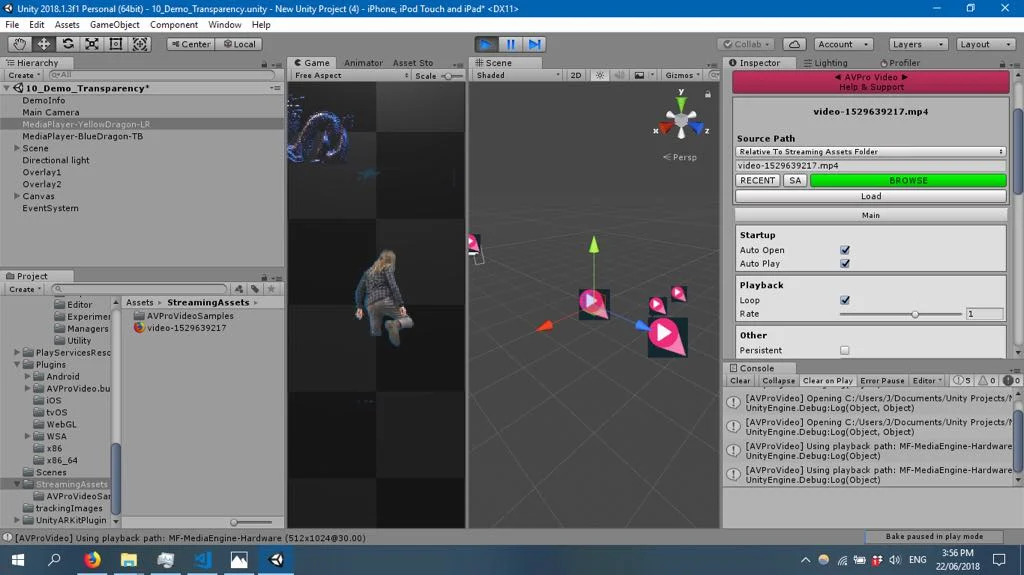Pause the game playback
Screen dimensions: 1024x575
[x=510, y=44]
